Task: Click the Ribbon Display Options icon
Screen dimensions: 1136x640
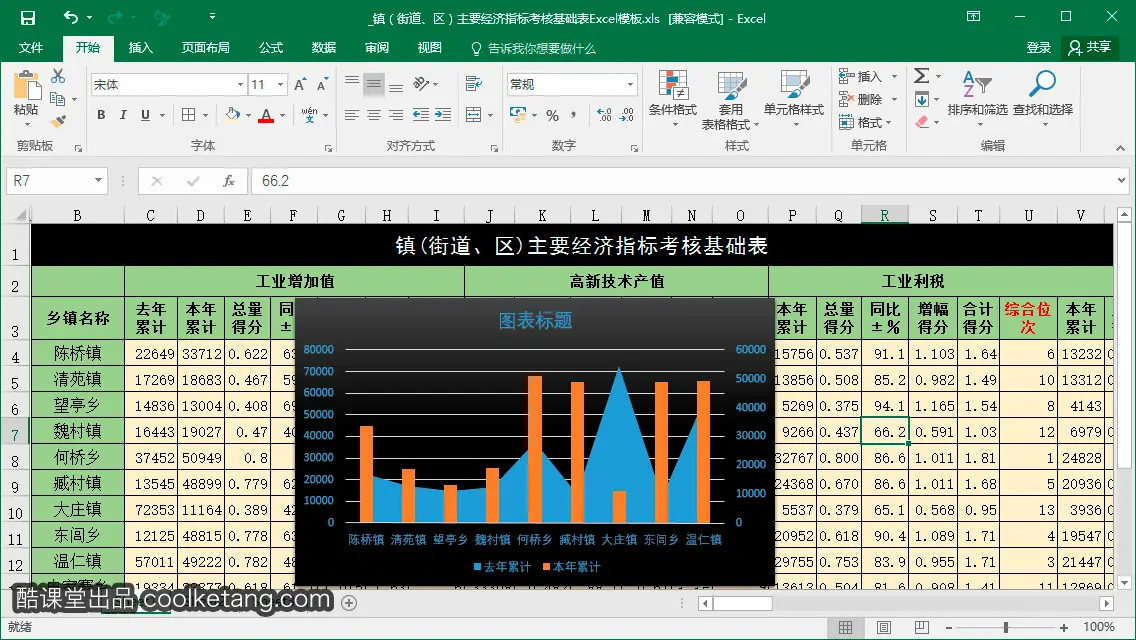Action: click(x=974, y=16)
